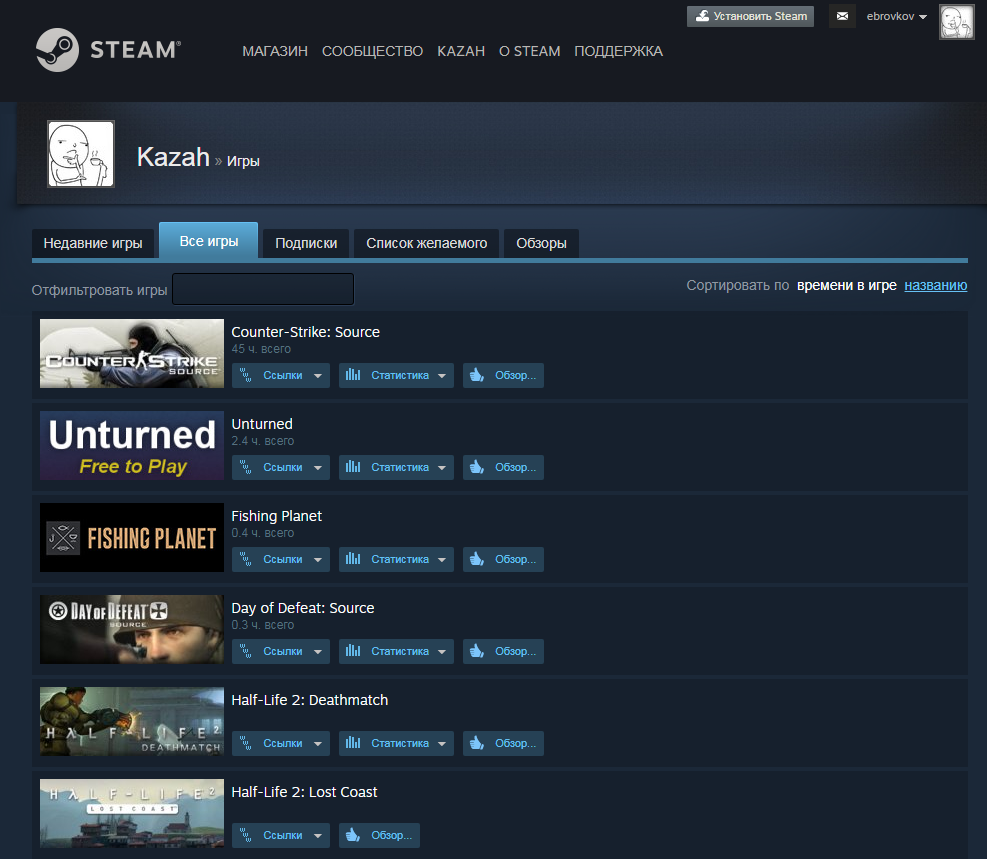Click stats bars icon for Day of Defeat
Image resolution: width=987 pixels, height=859 pixels.
[x=353, y=651]
